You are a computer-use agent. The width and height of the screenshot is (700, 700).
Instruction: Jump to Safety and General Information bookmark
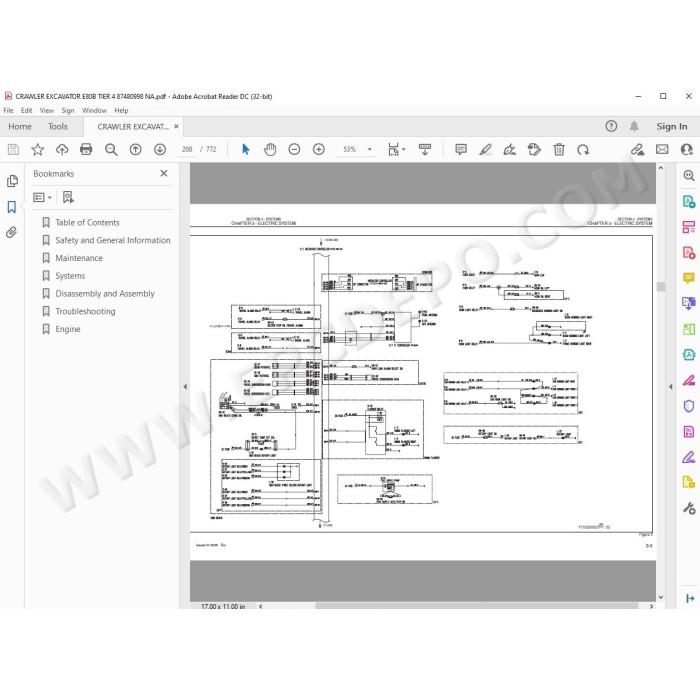tap(113, 240)
